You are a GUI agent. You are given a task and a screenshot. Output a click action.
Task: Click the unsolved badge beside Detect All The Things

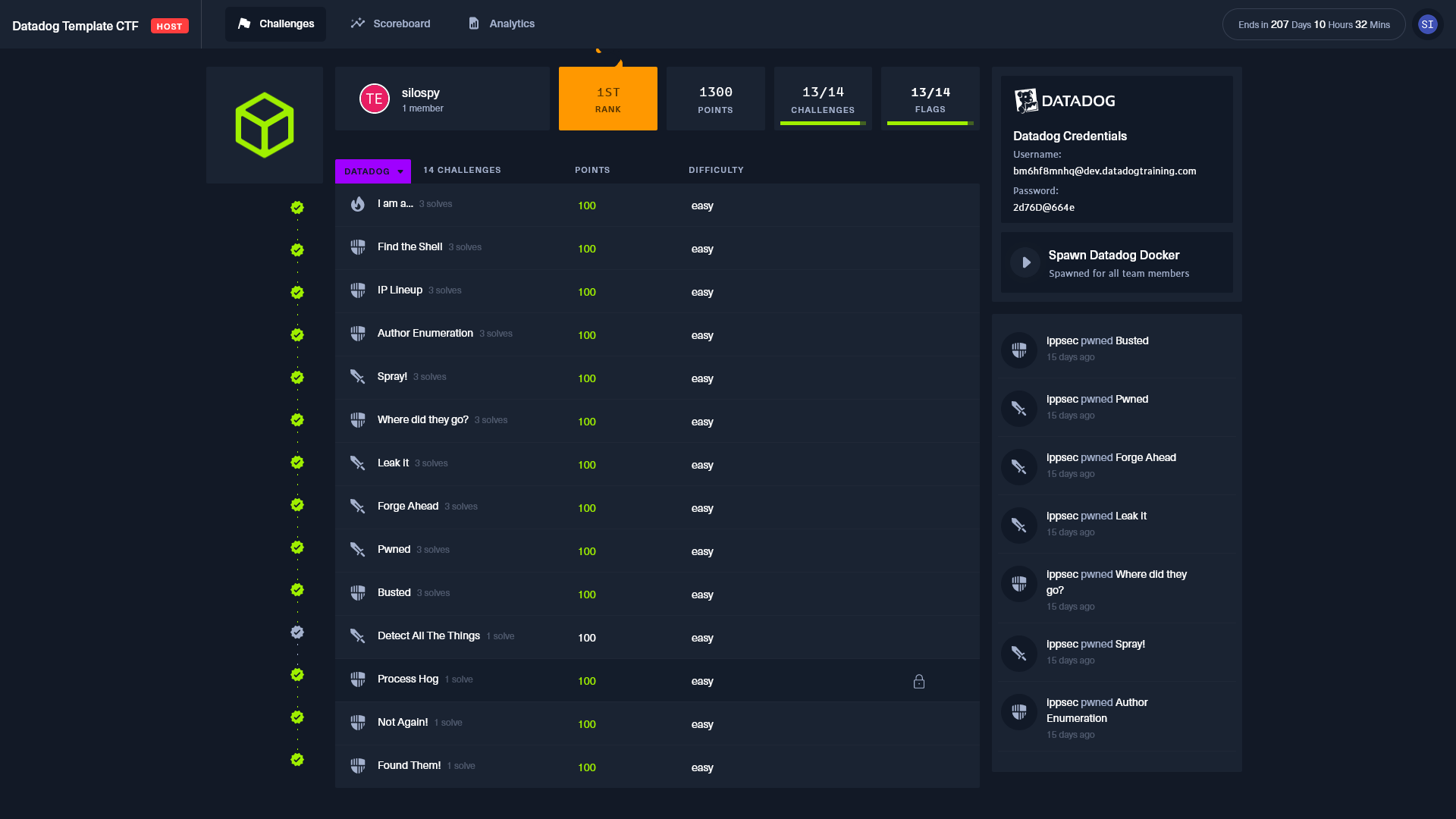(x=297, y=632)
